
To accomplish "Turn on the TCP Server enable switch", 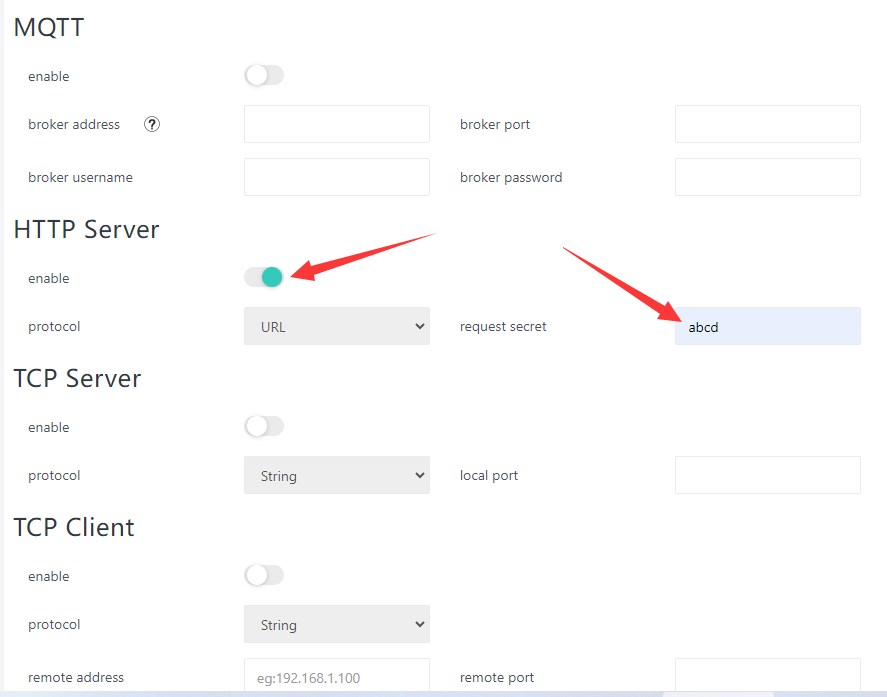I will (264, 427).
